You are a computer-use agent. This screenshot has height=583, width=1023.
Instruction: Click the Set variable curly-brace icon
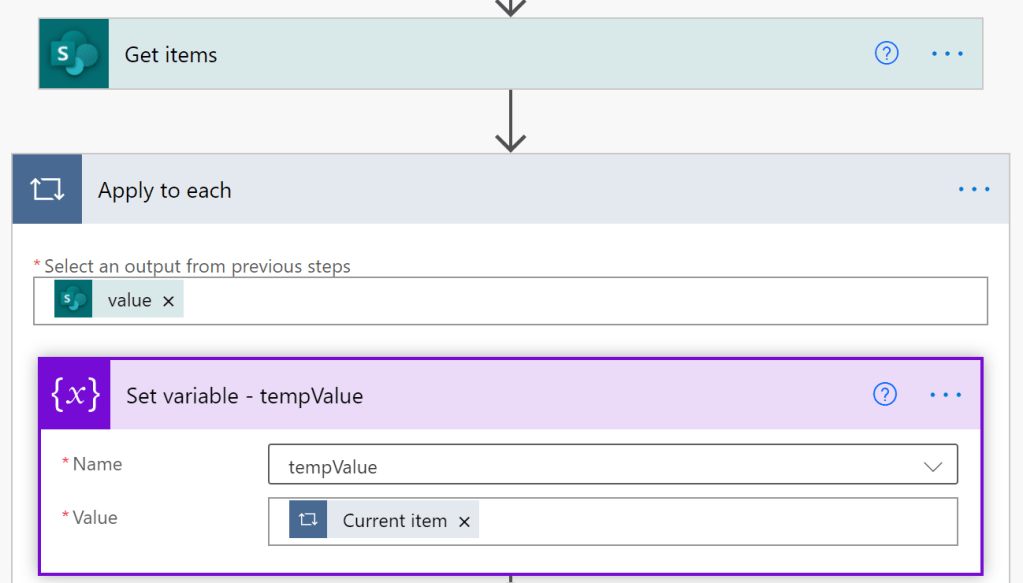75,395
